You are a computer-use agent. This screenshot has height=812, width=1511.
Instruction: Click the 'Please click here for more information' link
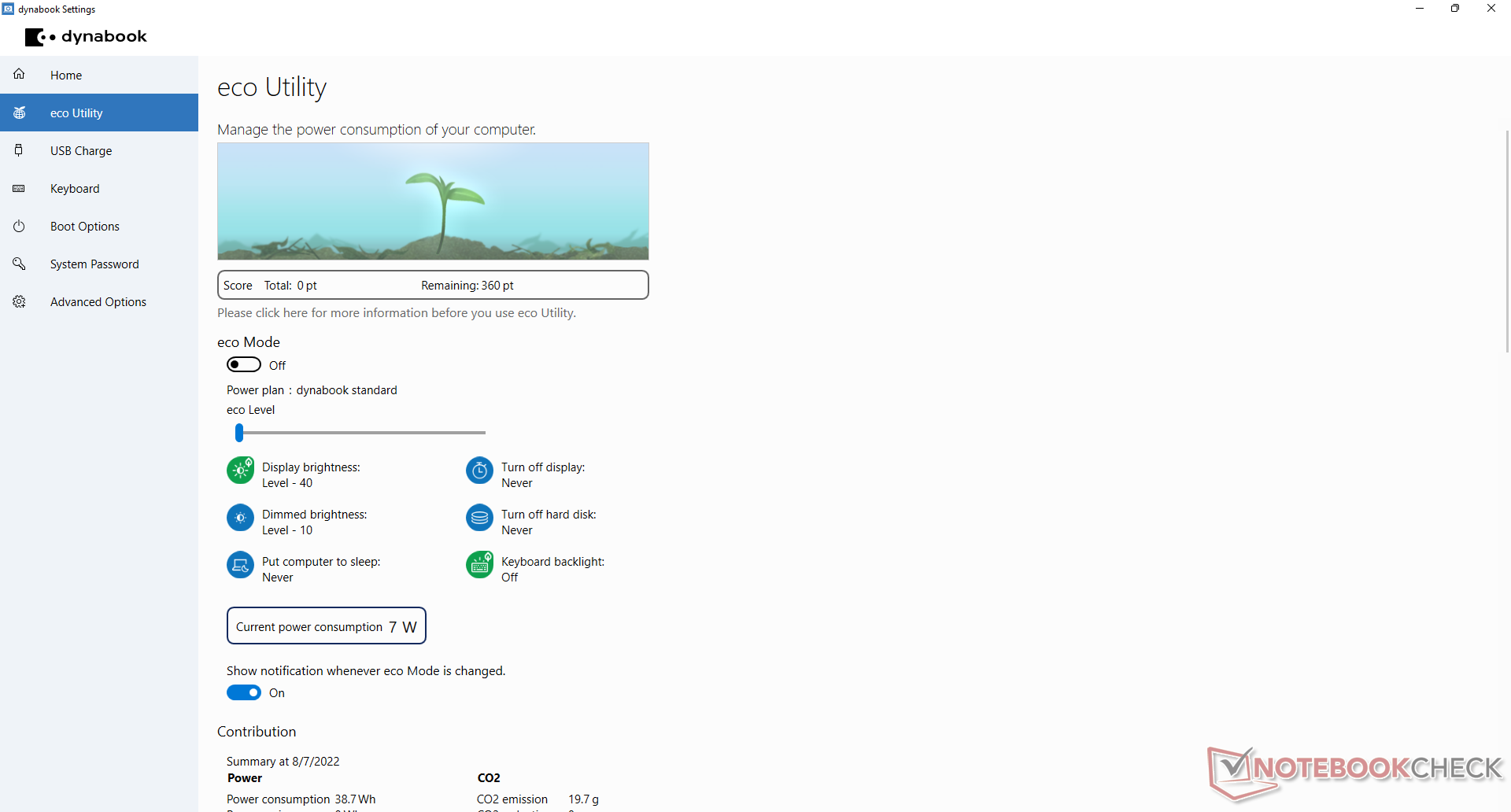[x=397, y=313]
